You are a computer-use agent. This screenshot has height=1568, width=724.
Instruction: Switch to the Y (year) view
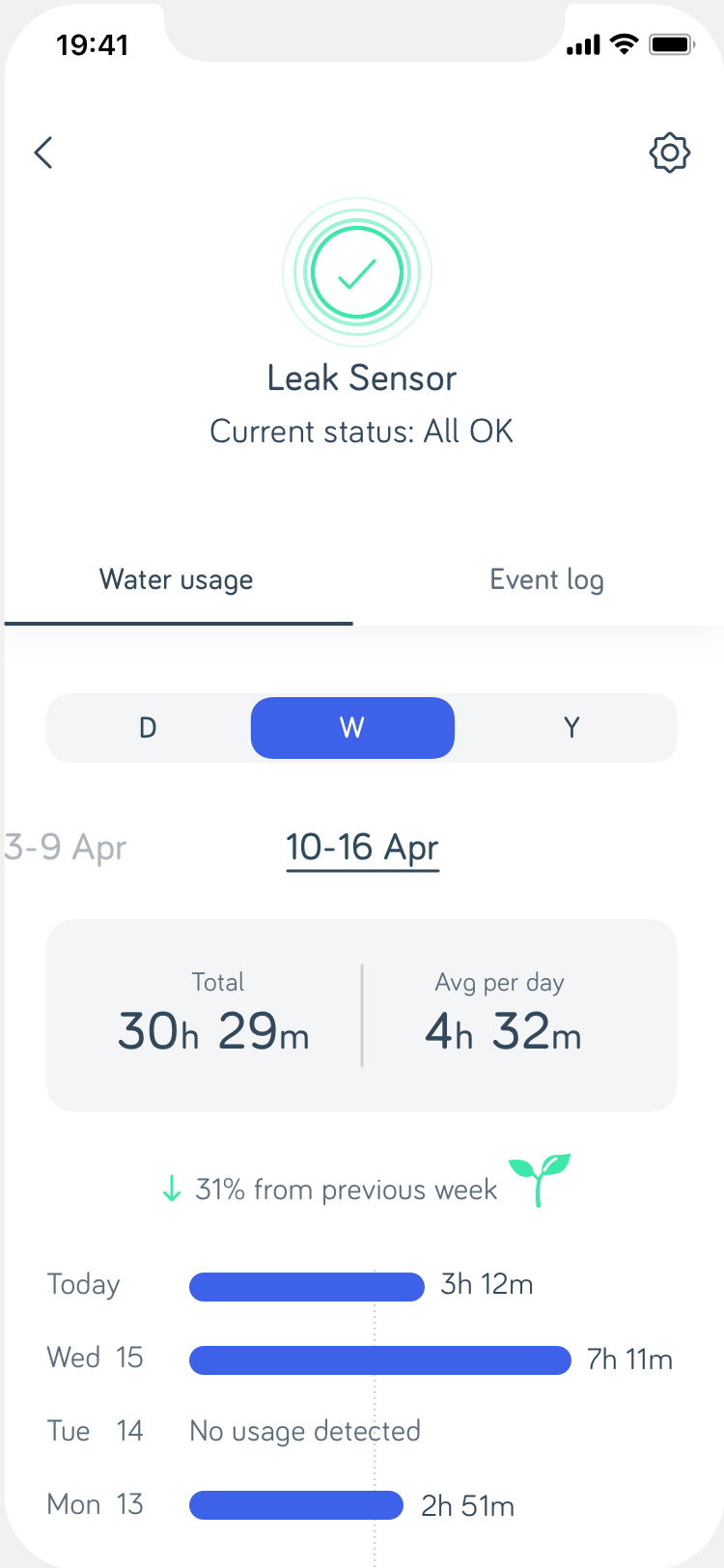pos(571,728)
